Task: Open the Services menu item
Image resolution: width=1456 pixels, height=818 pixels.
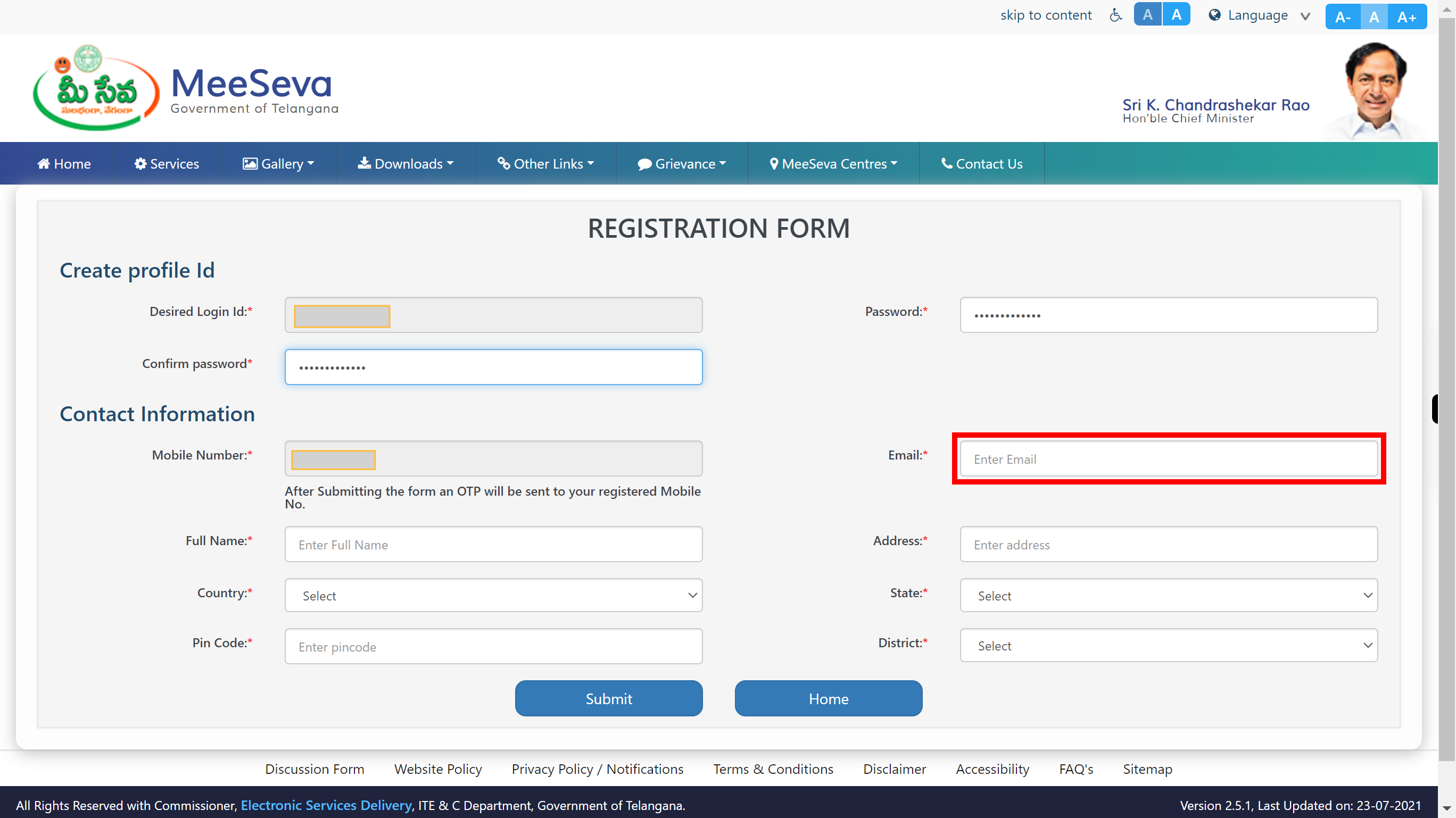Action: 167,164
